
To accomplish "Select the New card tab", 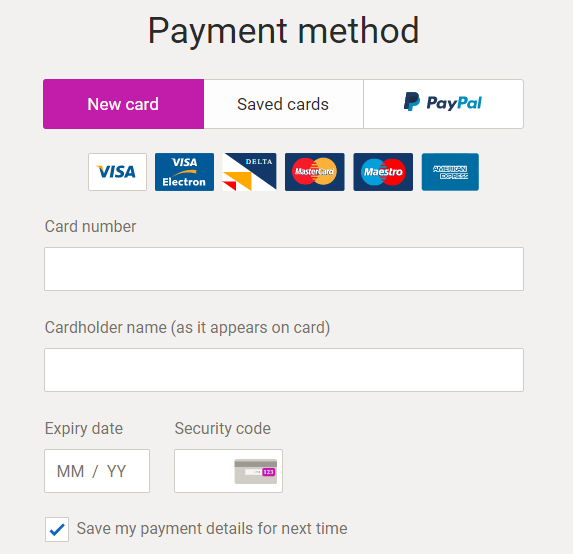I will 124,104.
